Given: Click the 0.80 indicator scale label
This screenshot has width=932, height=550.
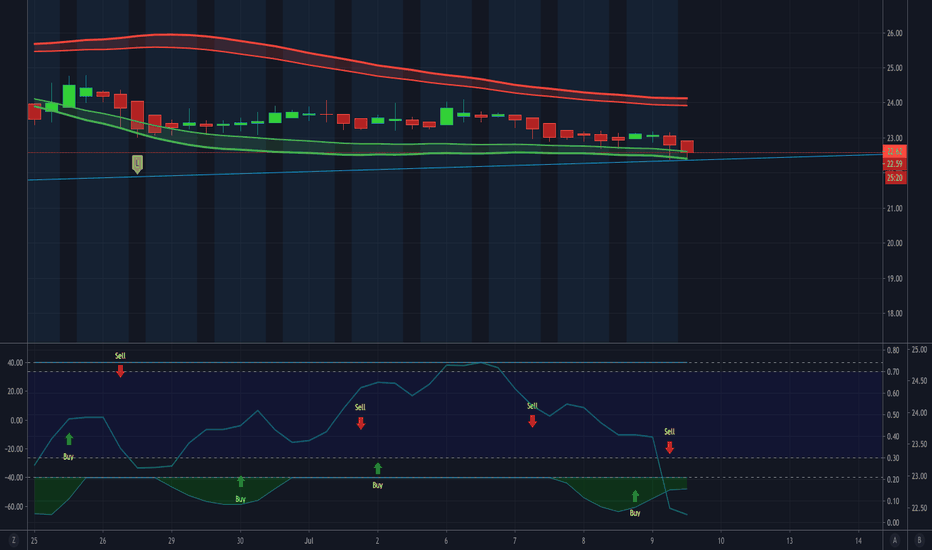Looking at the screenshot, I should [x=893, y=350].
